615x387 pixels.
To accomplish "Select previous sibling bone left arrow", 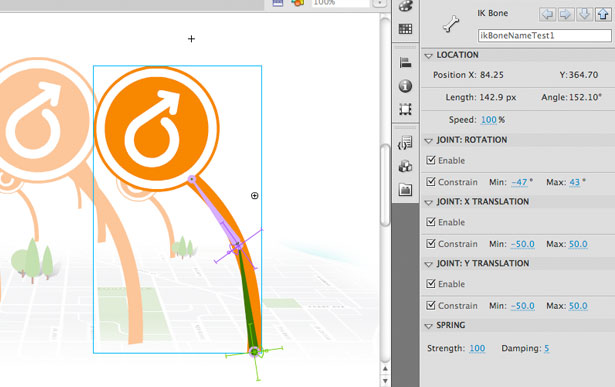I will pos(547,15).
